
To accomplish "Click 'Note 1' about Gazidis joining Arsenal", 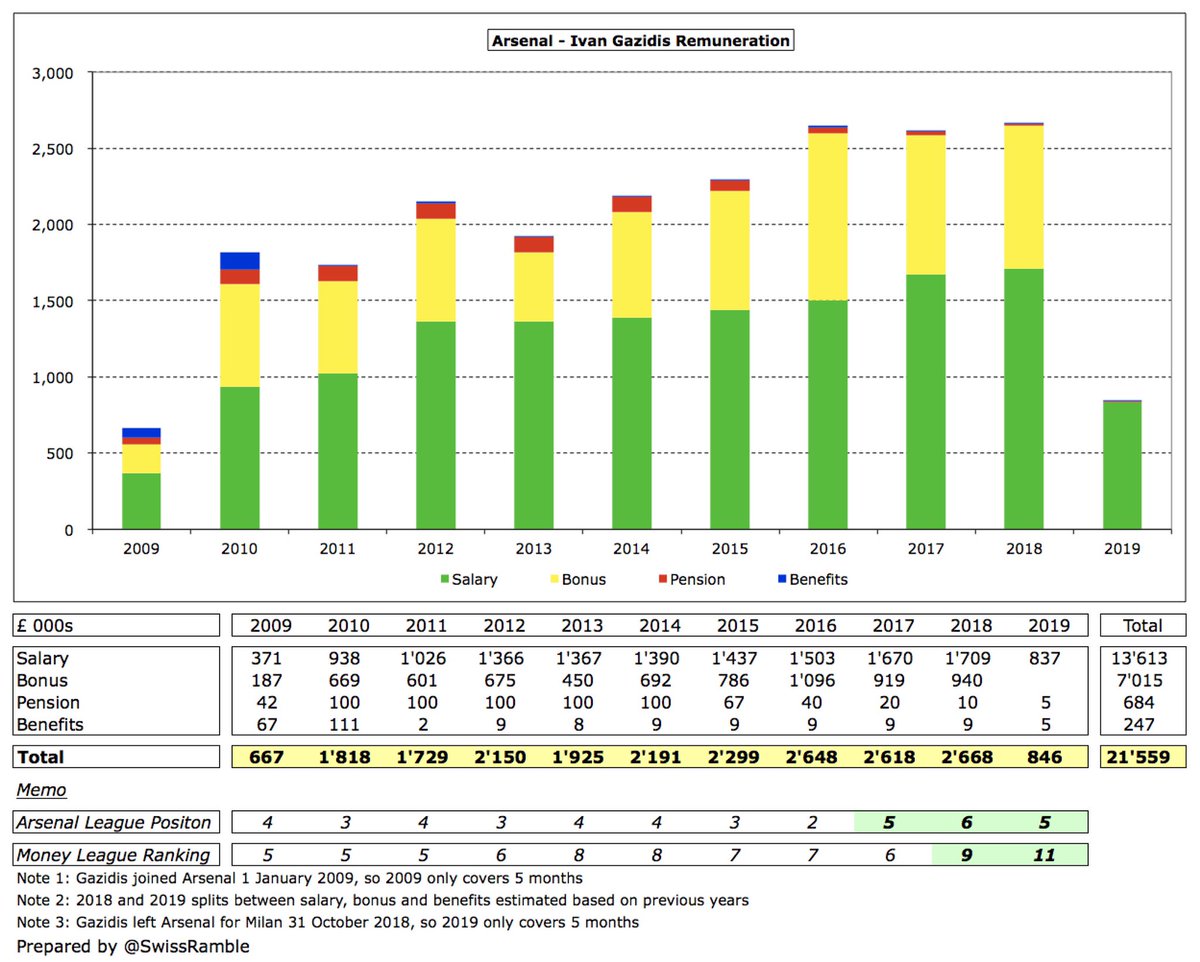I will tap(300, 878).
